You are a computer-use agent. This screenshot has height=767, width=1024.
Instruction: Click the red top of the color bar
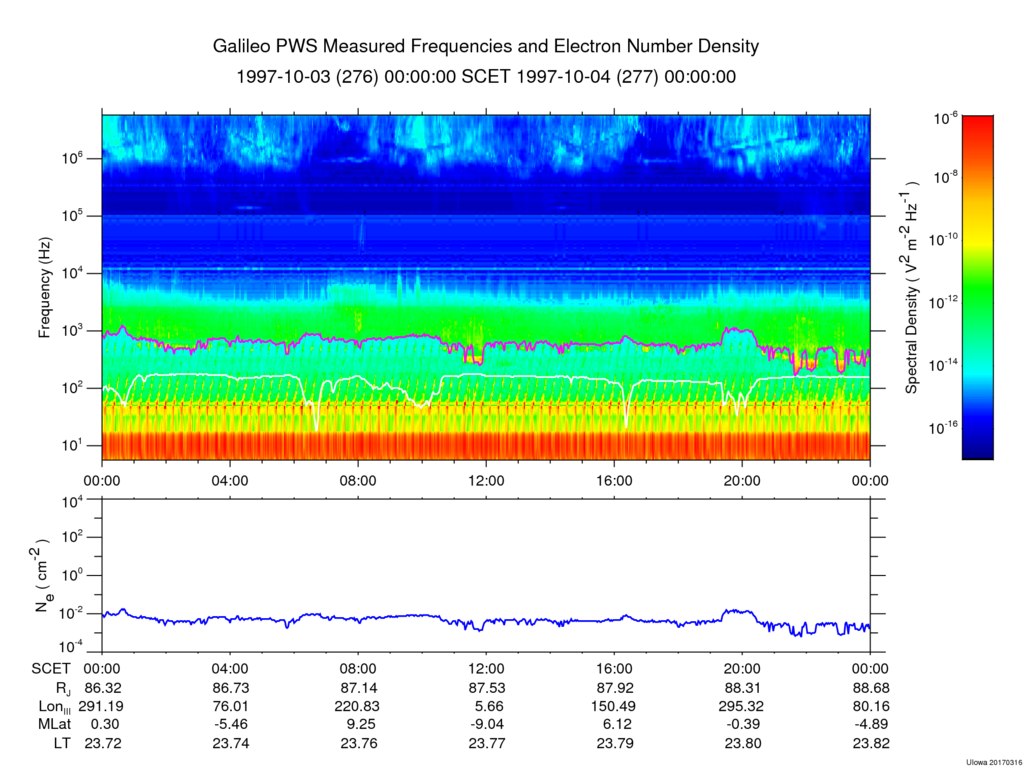(x=977, y=124)
